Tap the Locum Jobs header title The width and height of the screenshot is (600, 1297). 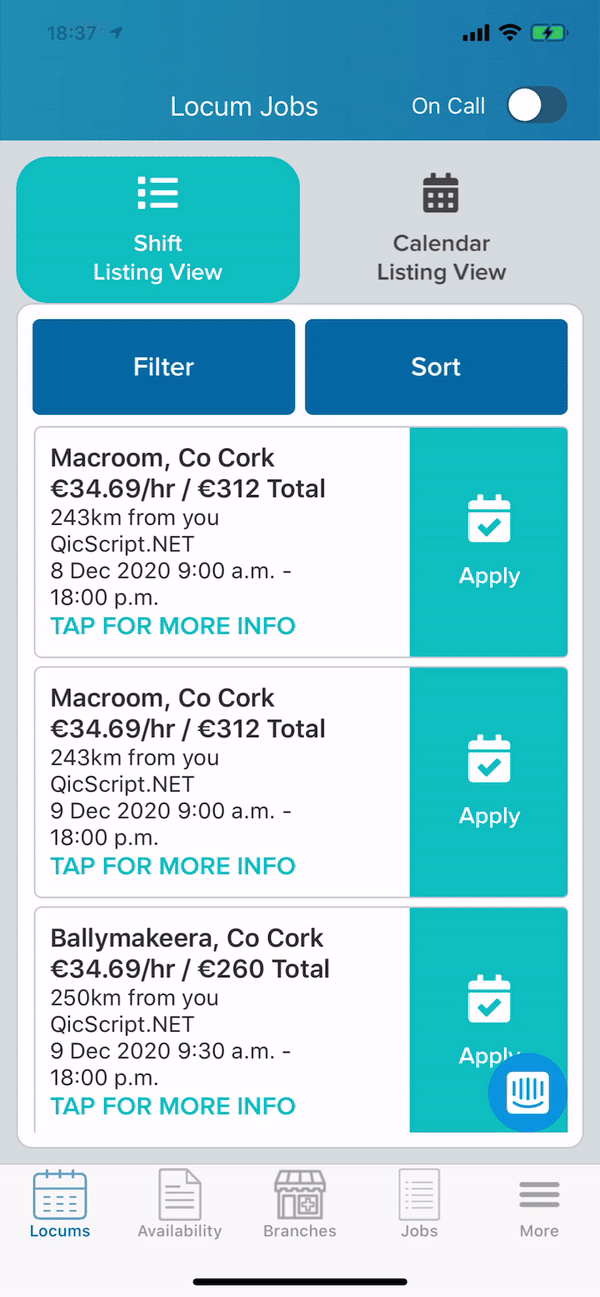pos(244,107)
